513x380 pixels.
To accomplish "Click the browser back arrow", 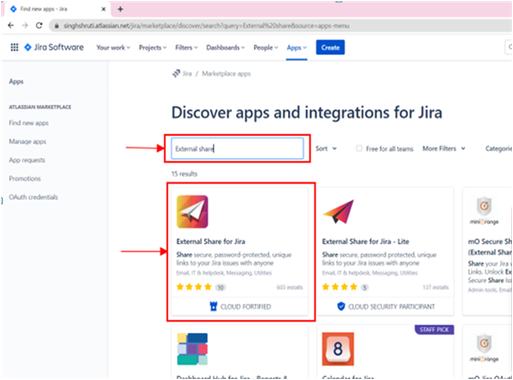I will point(11,26).
